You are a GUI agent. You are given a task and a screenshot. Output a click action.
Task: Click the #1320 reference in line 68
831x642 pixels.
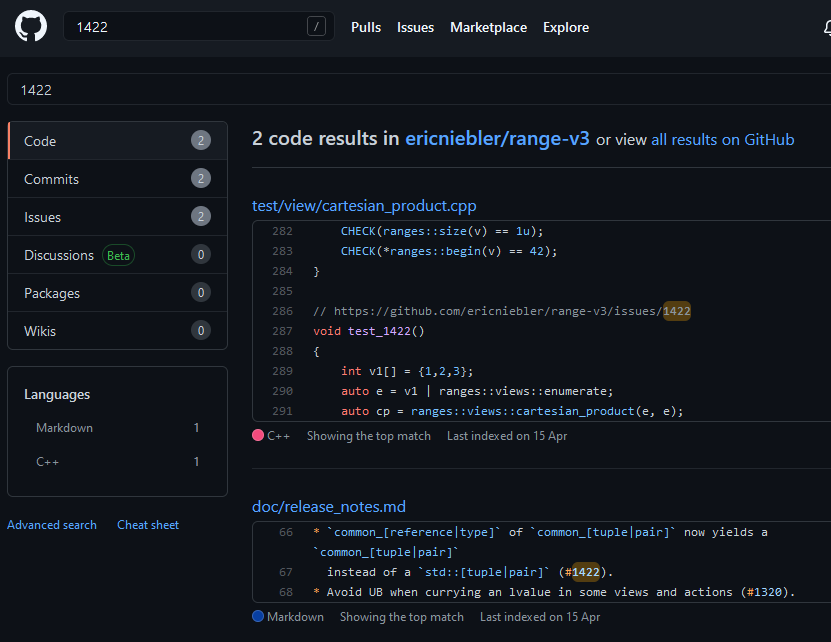[764, 592]
